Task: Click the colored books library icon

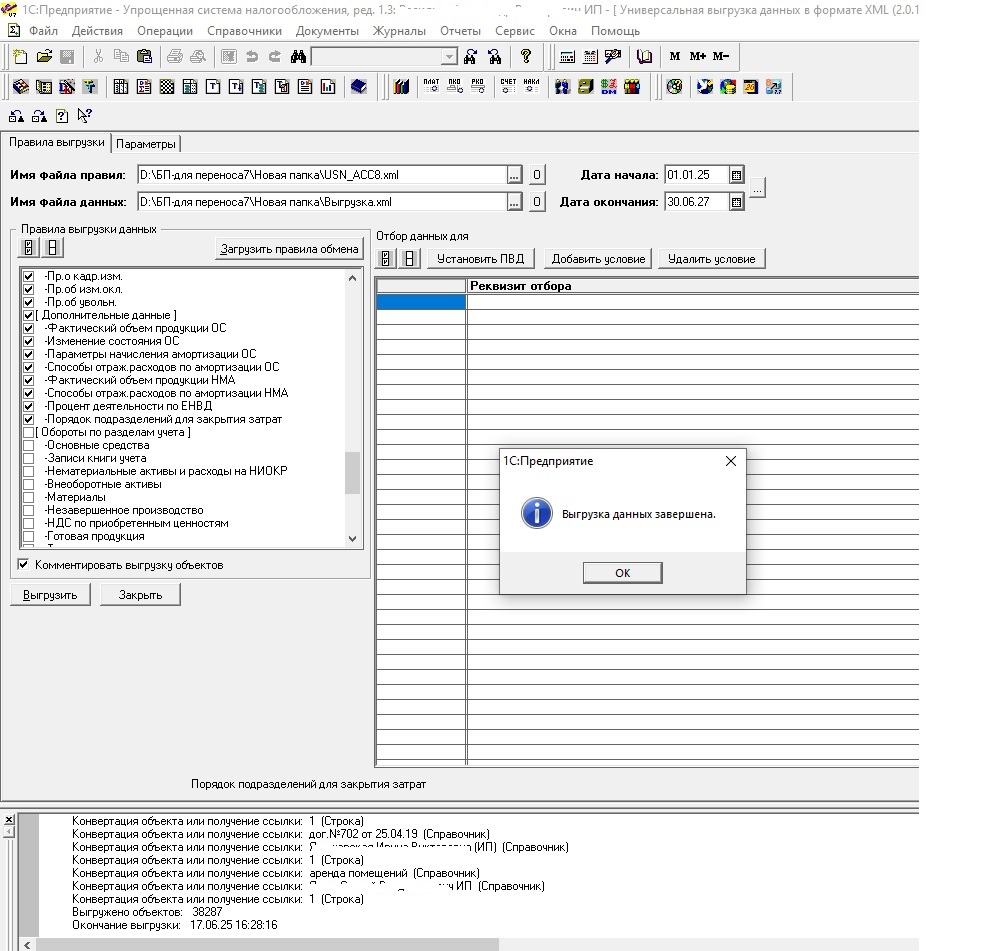Action: (401, 86)
